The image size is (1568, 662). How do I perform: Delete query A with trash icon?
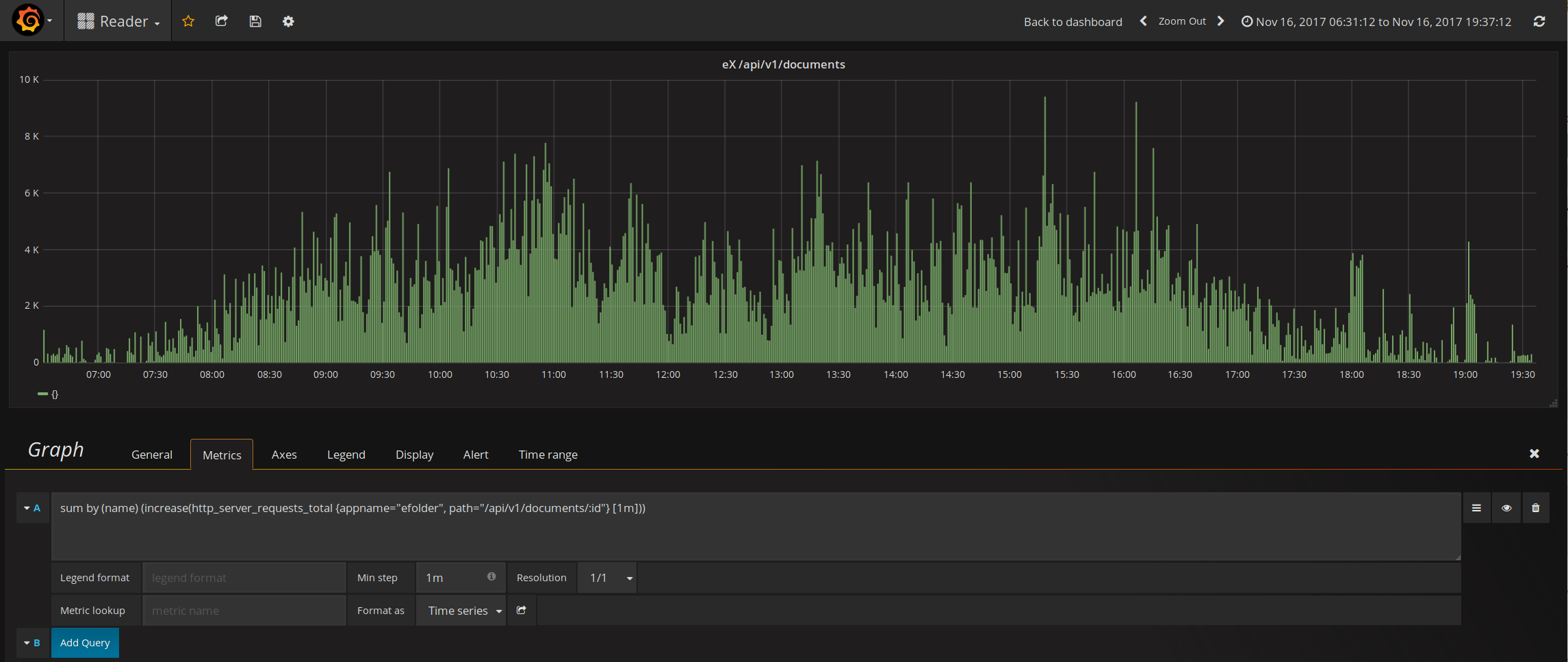tap(1536, 508)
